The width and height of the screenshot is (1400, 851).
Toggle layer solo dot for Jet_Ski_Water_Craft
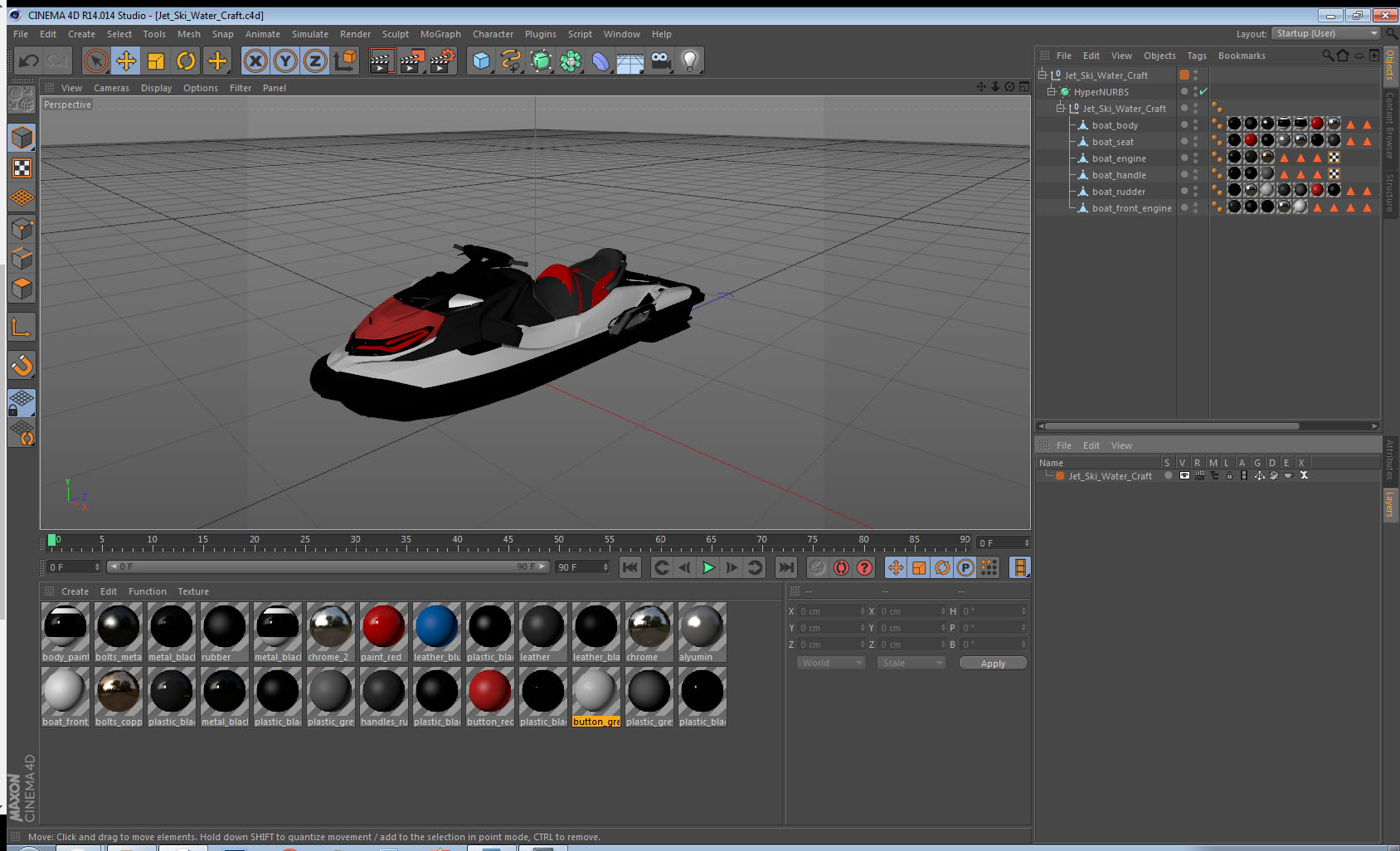coord(1168,475)
